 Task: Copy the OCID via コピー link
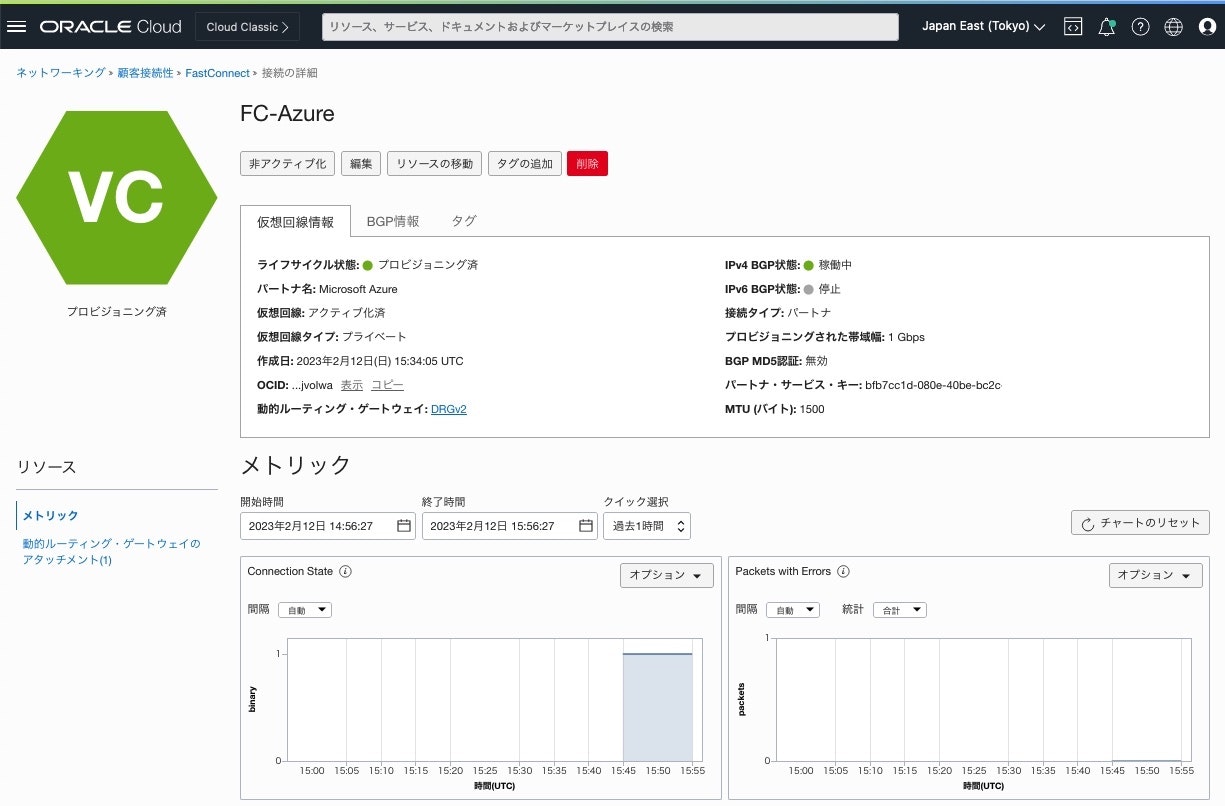(x=388, y=385)
